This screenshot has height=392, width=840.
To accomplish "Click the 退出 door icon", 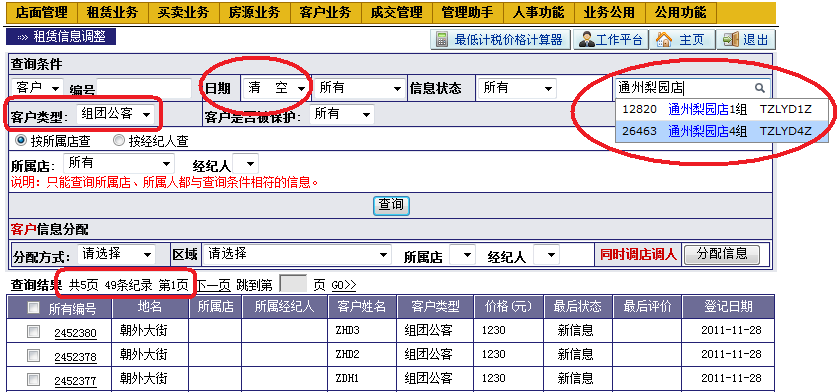I will (731, 40).
